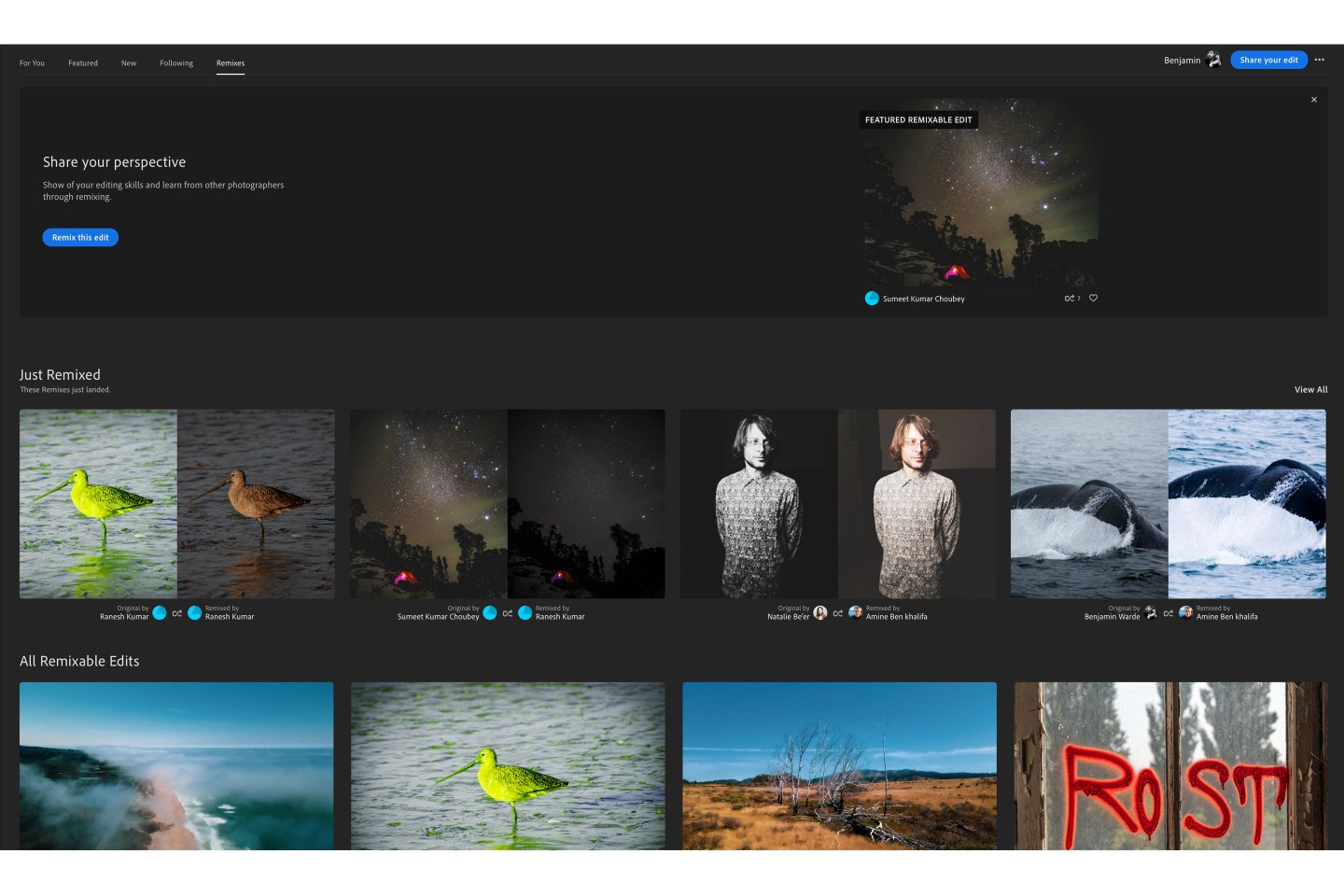This screenshot has width=1344, height=896.
Task: Open Benjamin's profile avatar
Action: 1213,60
